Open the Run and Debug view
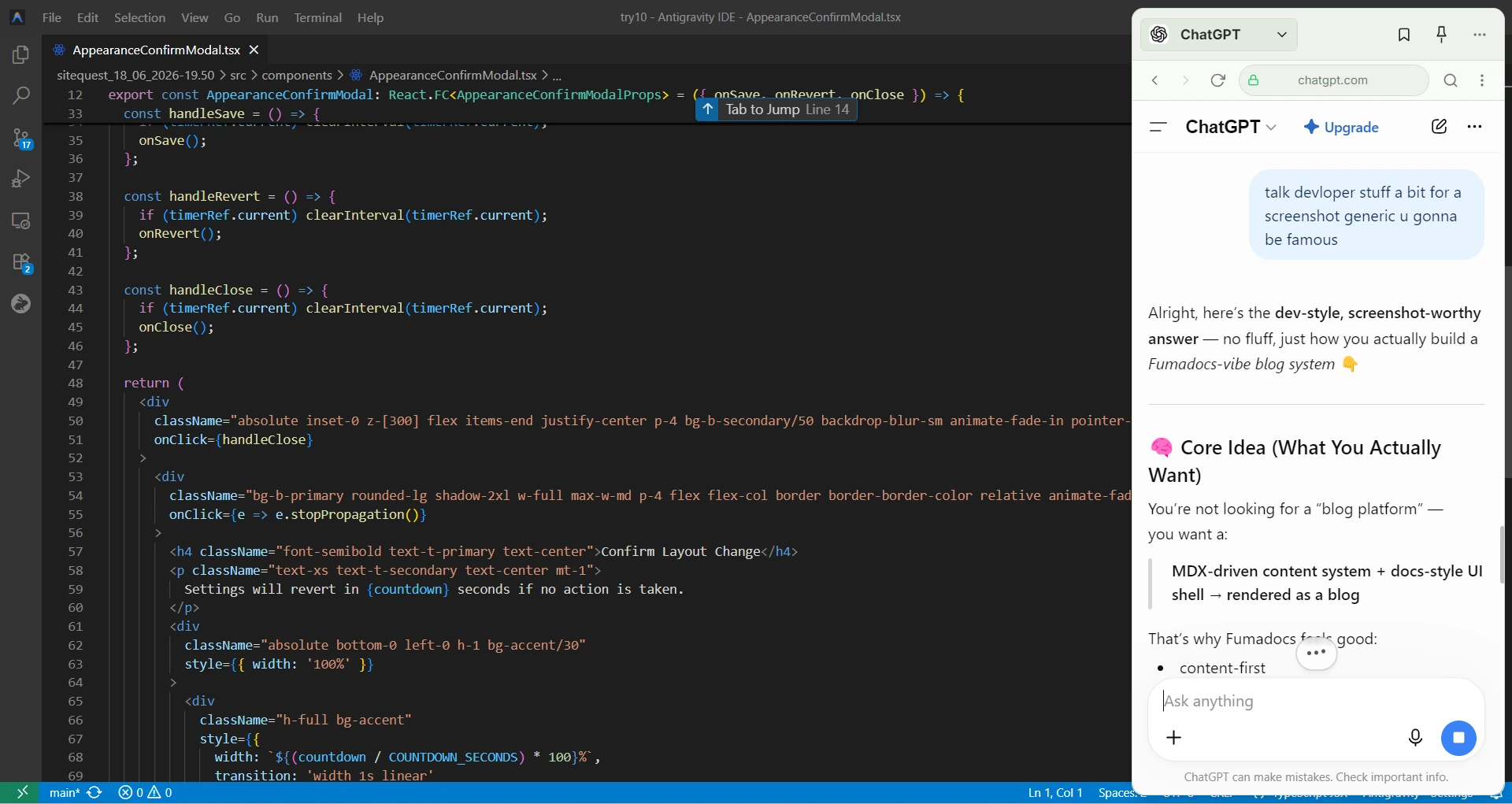The image size is (1512, 804). (21, 179)
